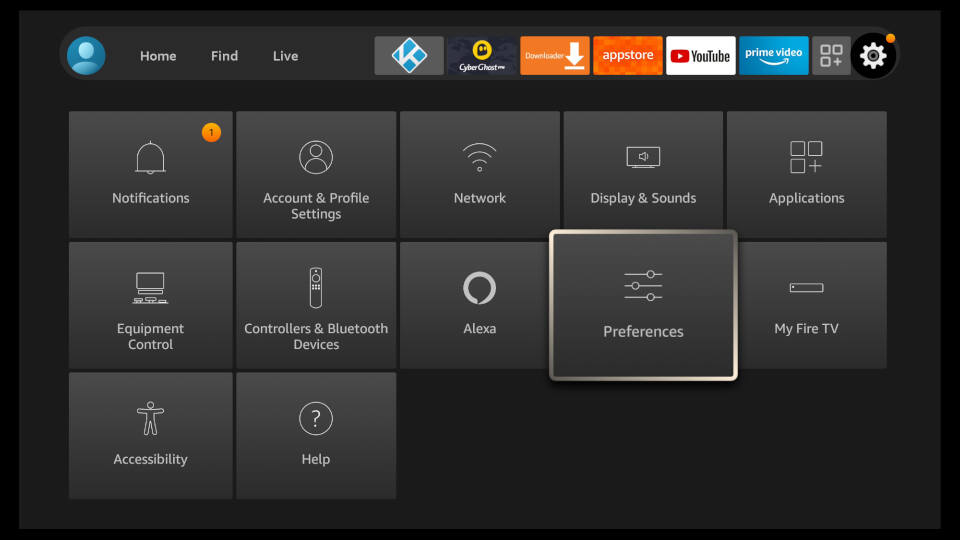Image resolution: width=960 pixels, height=540 pixels.
Task: Open Account & Profile Settings
Action: click(316, 174)
